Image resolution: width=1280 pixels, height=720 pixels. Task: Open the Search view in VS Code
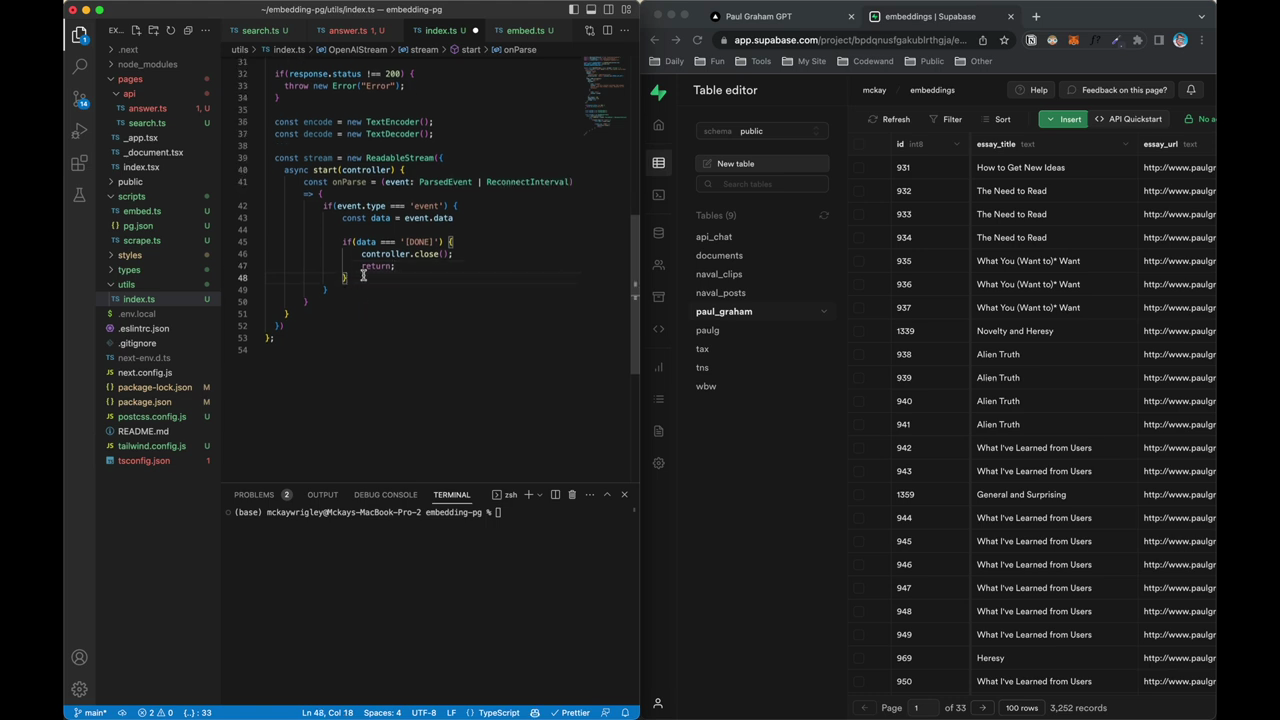point(79,67)
